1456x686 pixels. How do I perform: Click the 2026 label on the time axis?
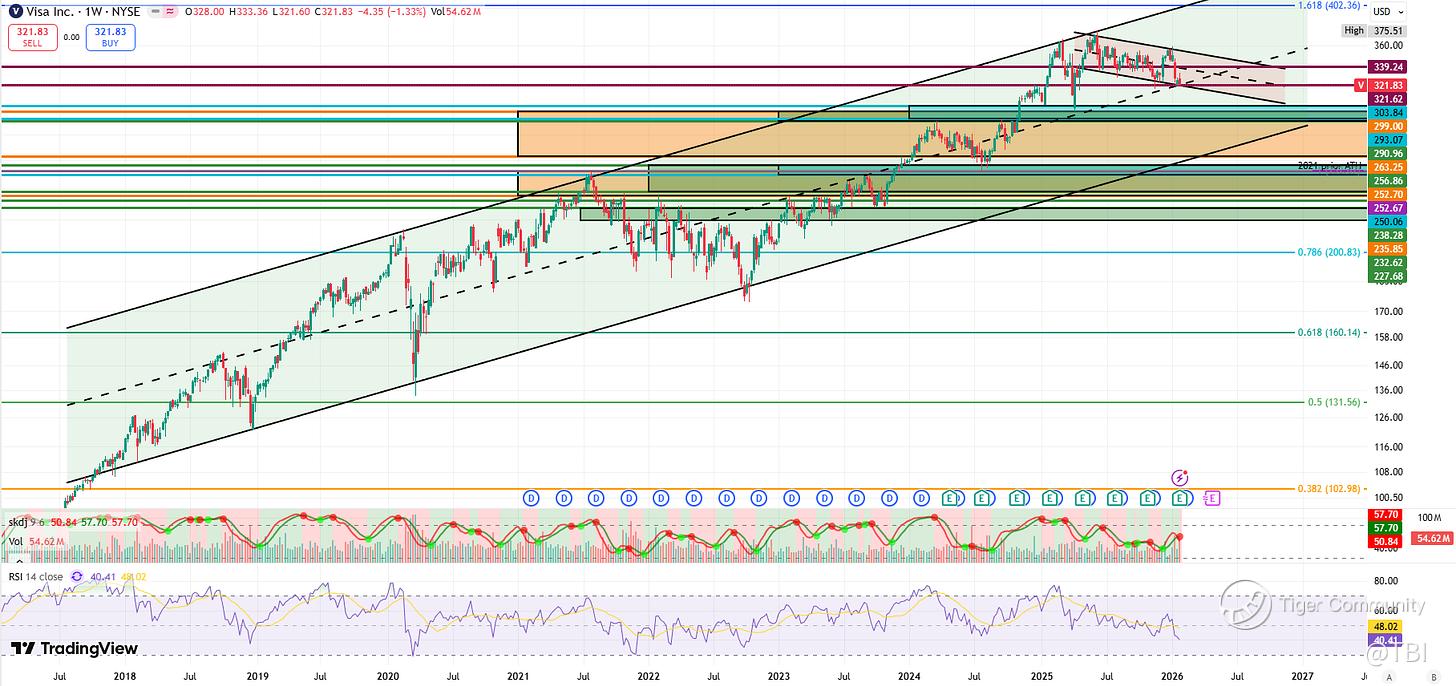coord(1172,676)
